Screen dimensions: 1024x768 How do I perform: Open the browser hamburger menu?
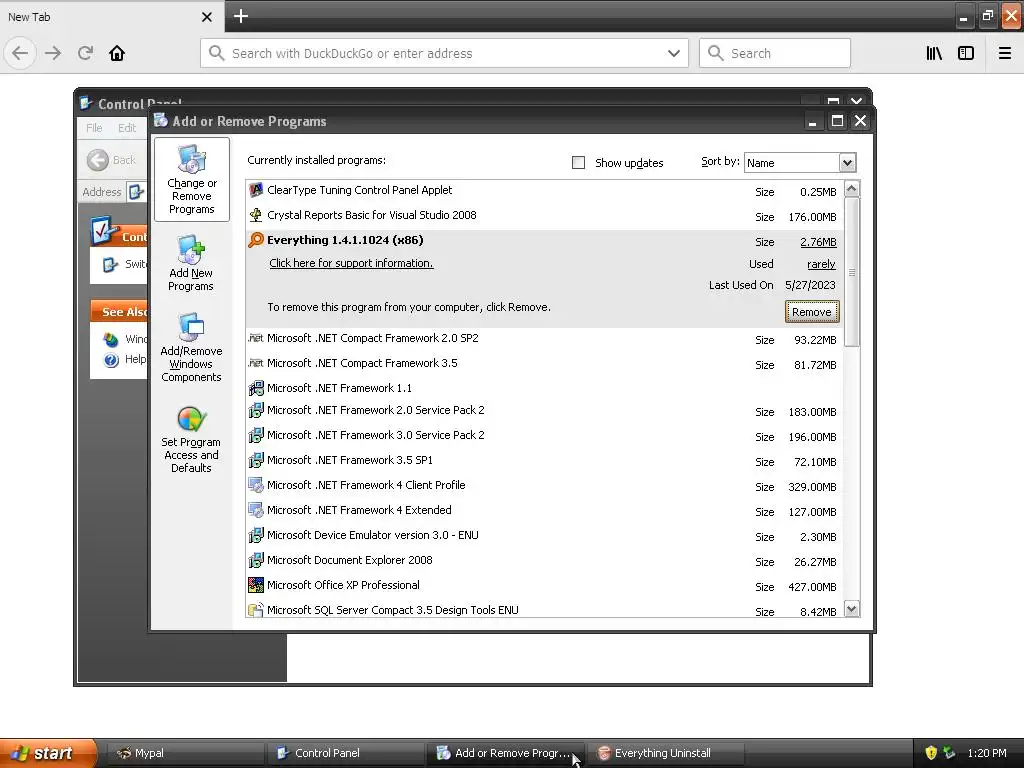[1005, 53]
